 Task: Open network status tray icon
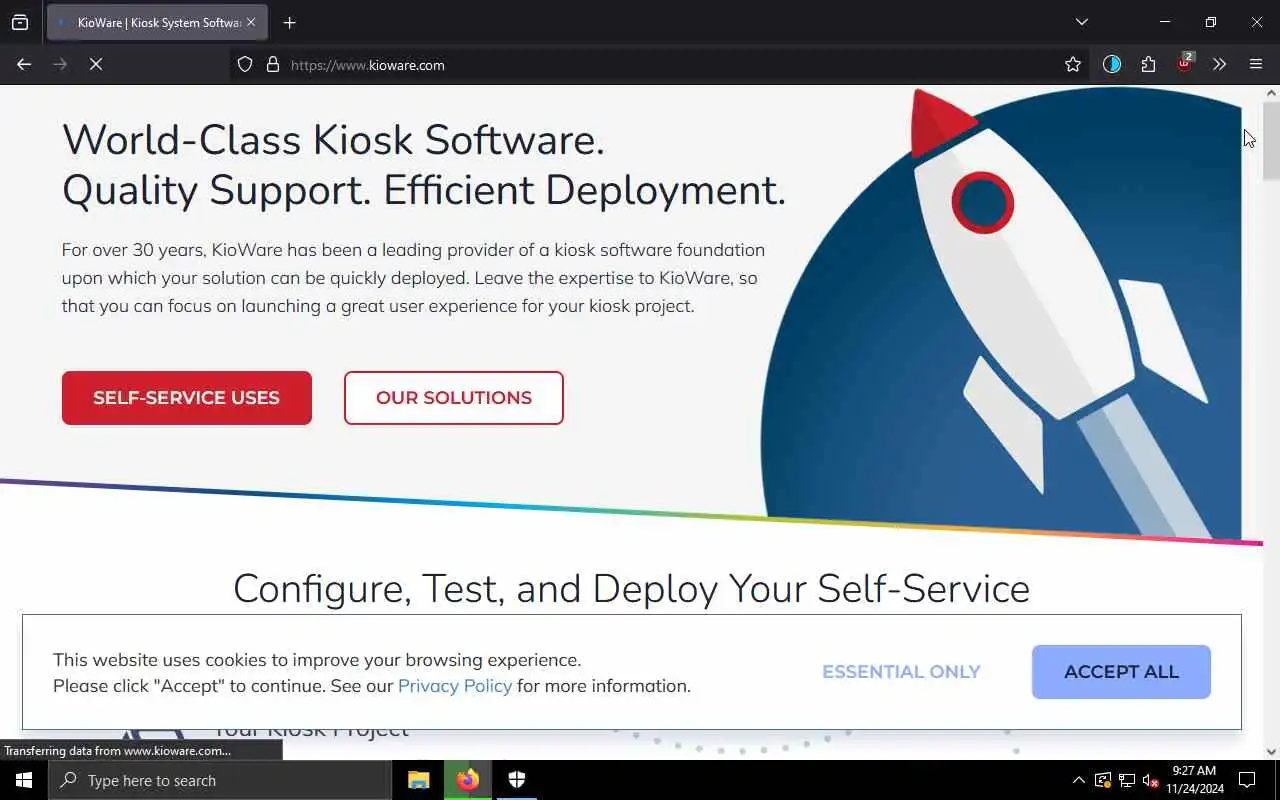pyautogui.click(x=1127, y=780)
